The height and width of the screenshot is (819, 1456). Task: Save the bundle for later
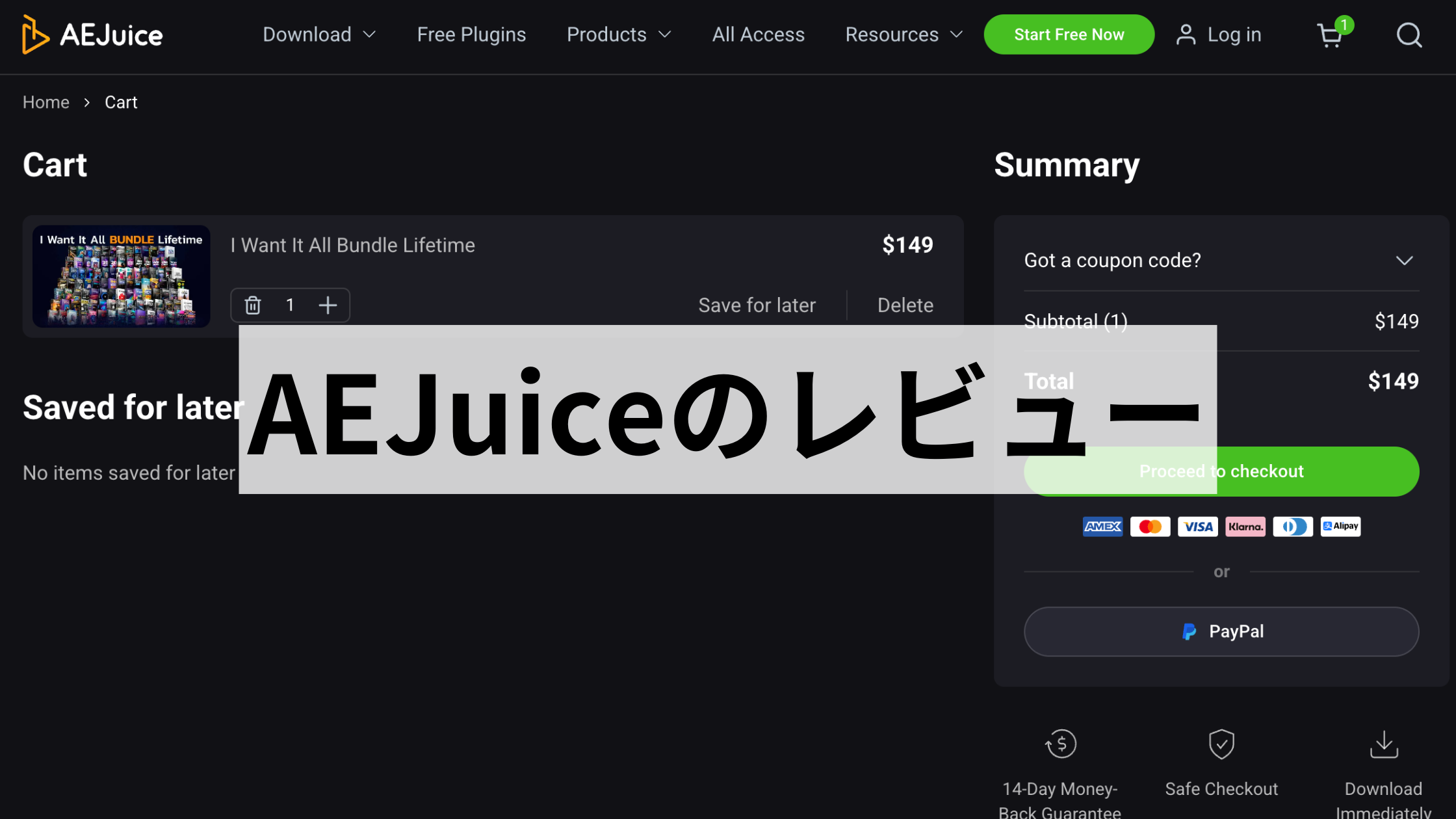coord(757,305)
